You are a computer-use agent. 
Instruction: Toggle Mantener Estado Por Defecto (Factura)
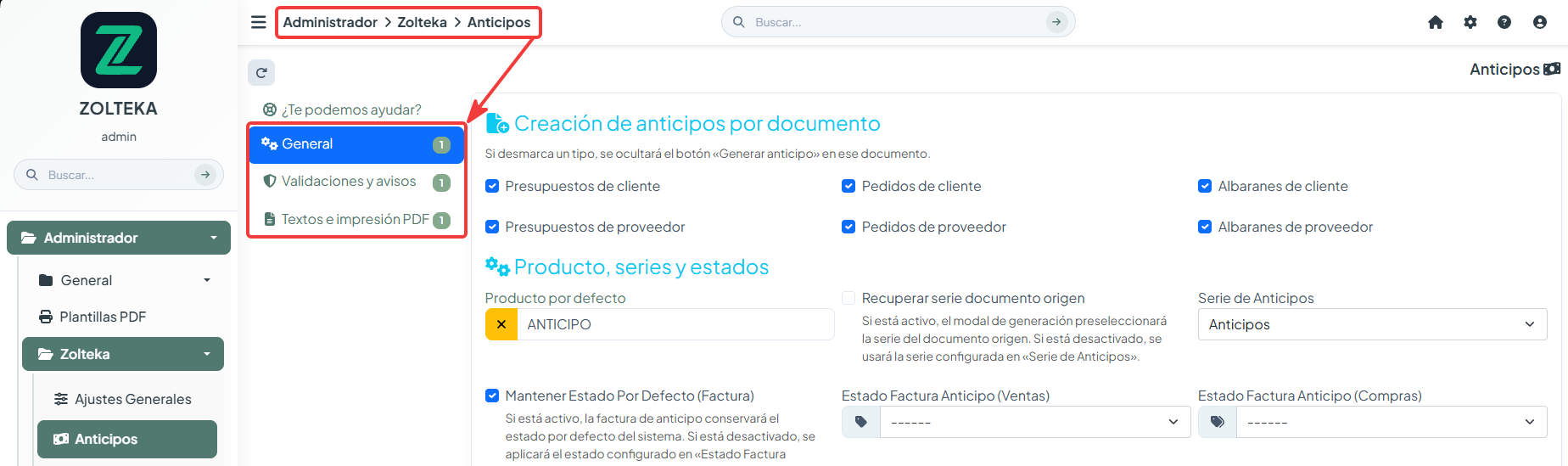click(492, 396)
